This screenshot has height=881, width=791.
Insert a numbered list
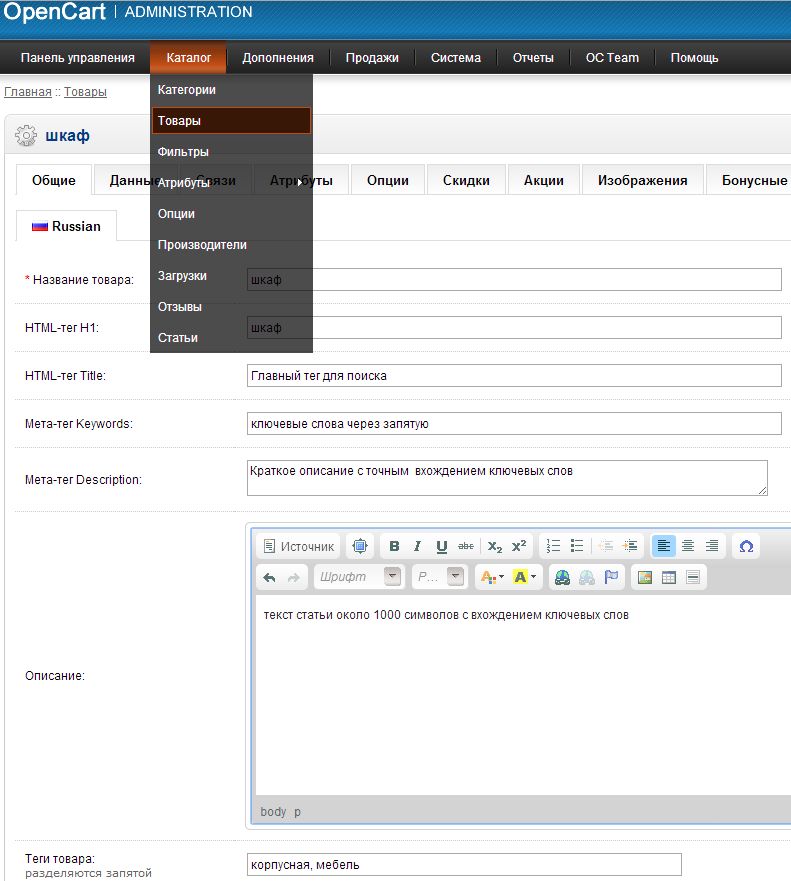pyautogui.click(x=555, y=546)
